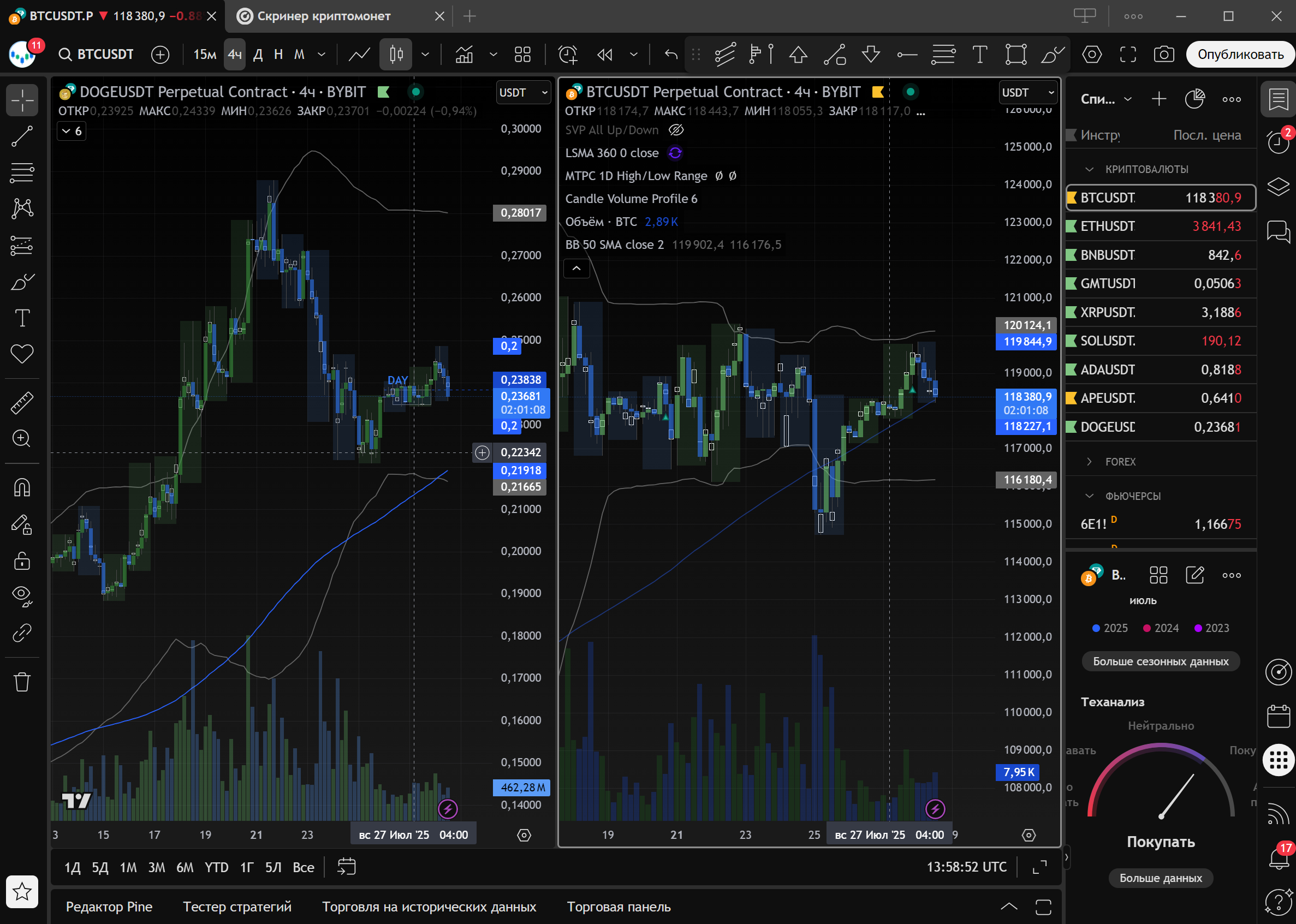
Task: Click Больше сезонных данных button
Action: (x=1160, y=661)
